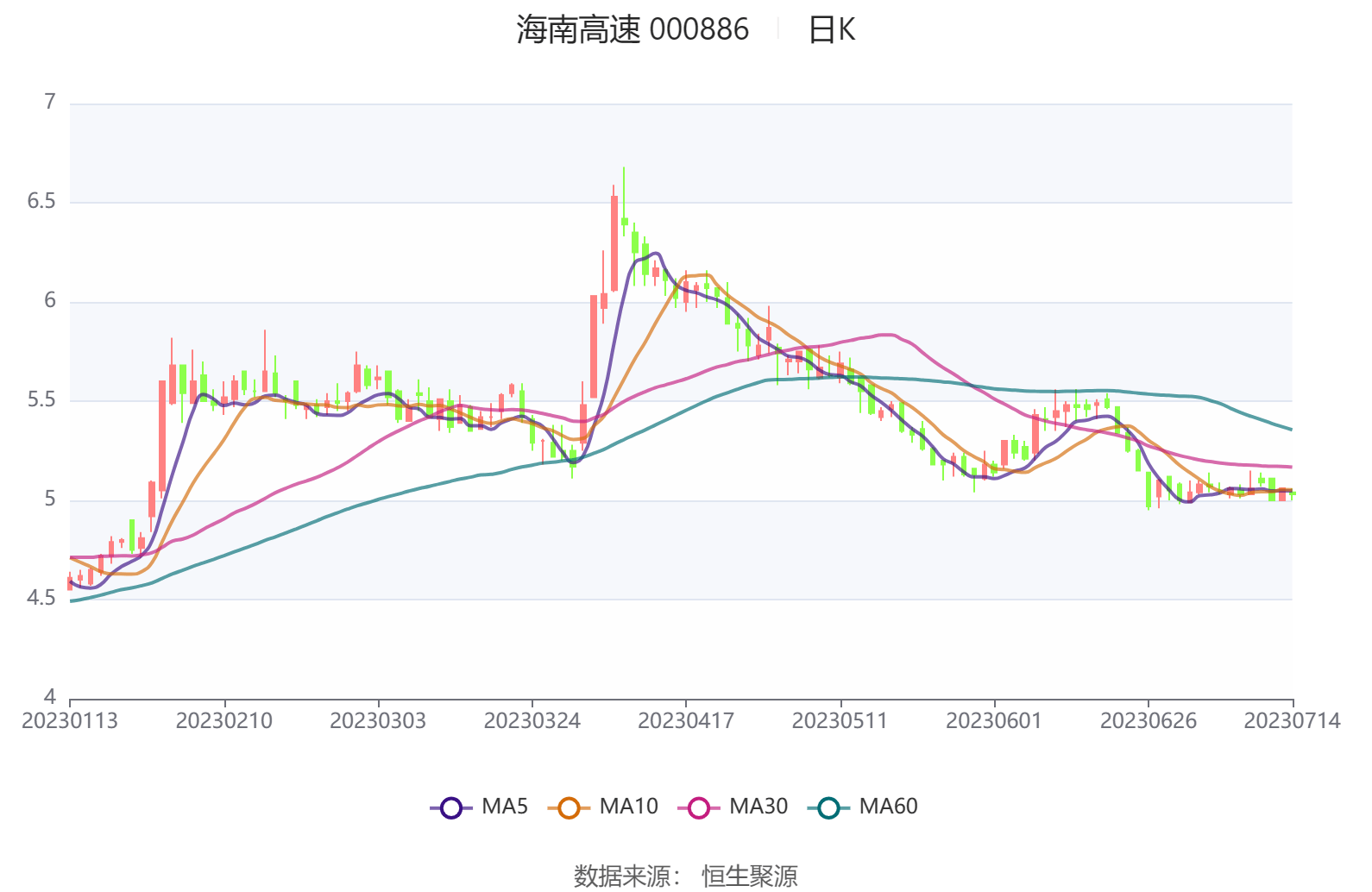Click the 6.5 price label on y-axis
Screen dimensions: 1372x892
coord(41,202)
